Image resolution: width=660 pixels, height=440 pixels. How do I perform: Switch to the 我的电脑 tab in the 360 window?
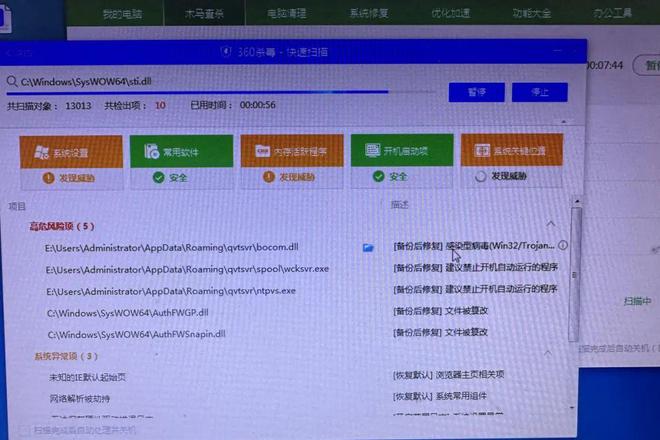[122, 14]
